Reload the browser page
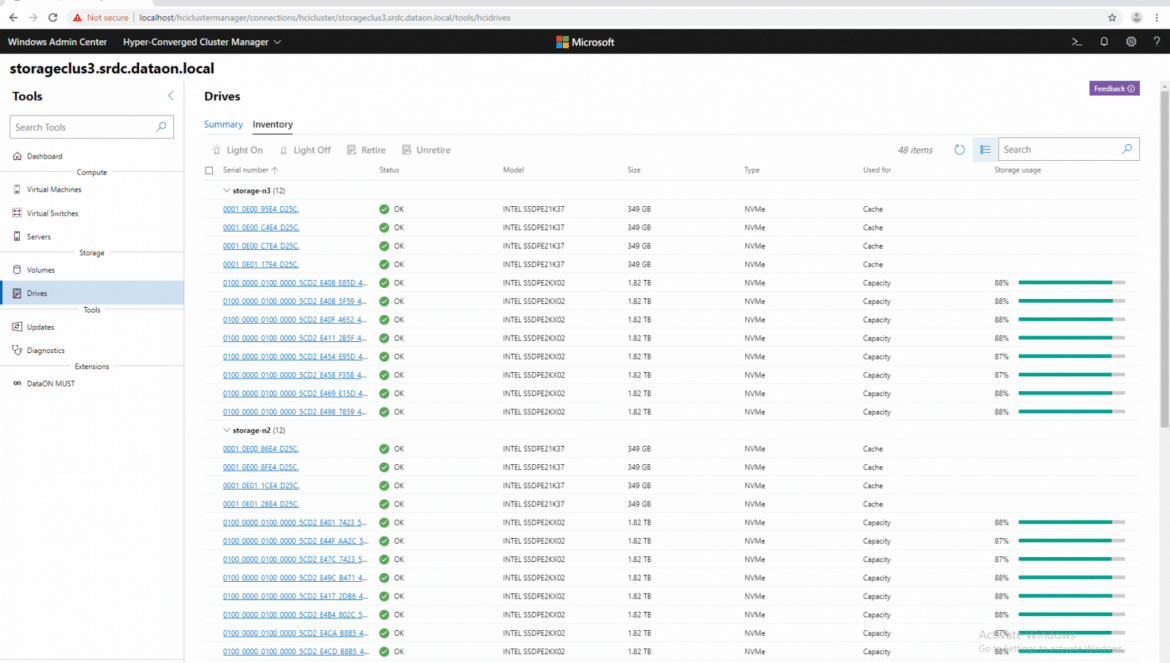The width and height of the screenshot is (1170, 663). (52, 17)
